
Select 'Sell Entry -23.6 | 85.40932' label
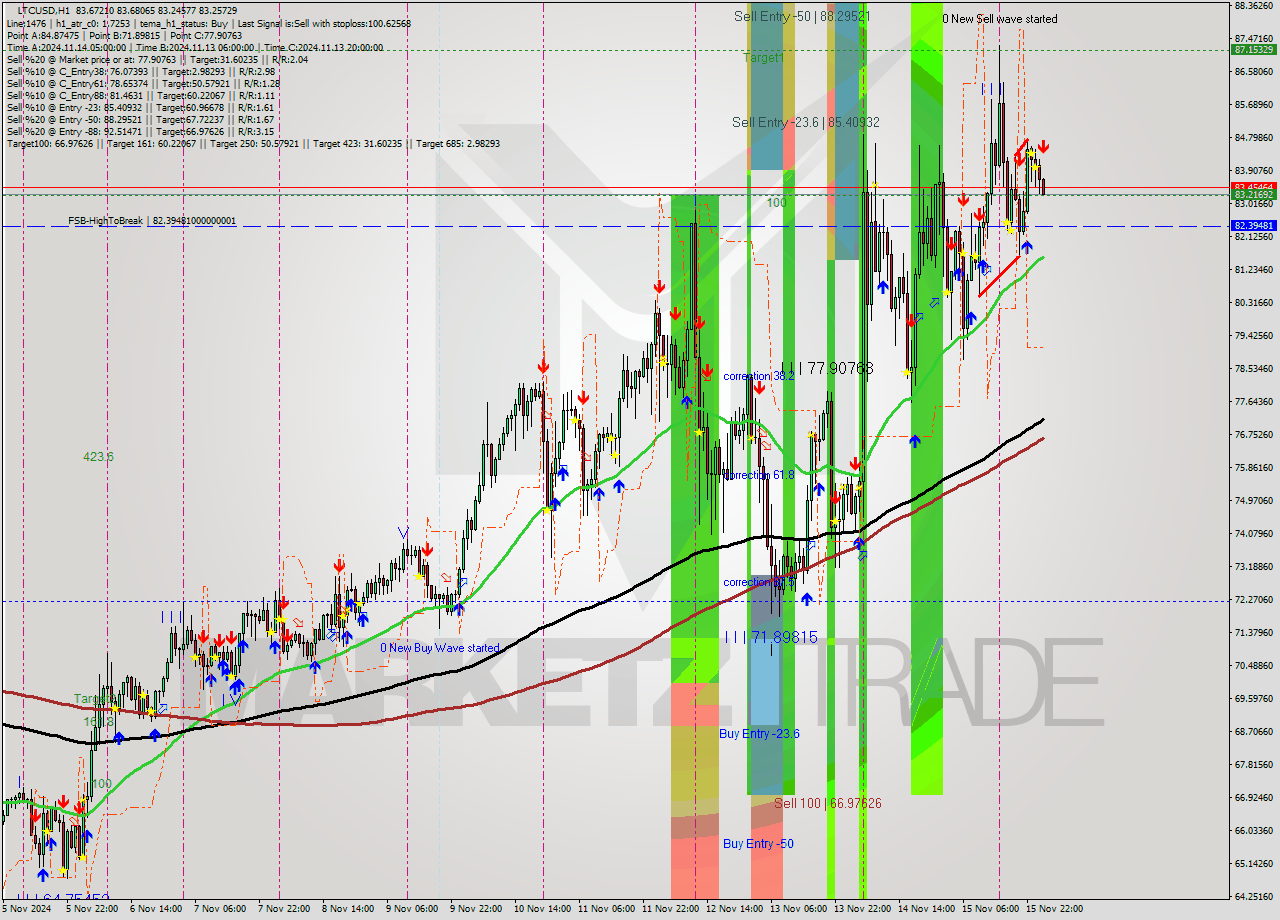tap(806, 122)
